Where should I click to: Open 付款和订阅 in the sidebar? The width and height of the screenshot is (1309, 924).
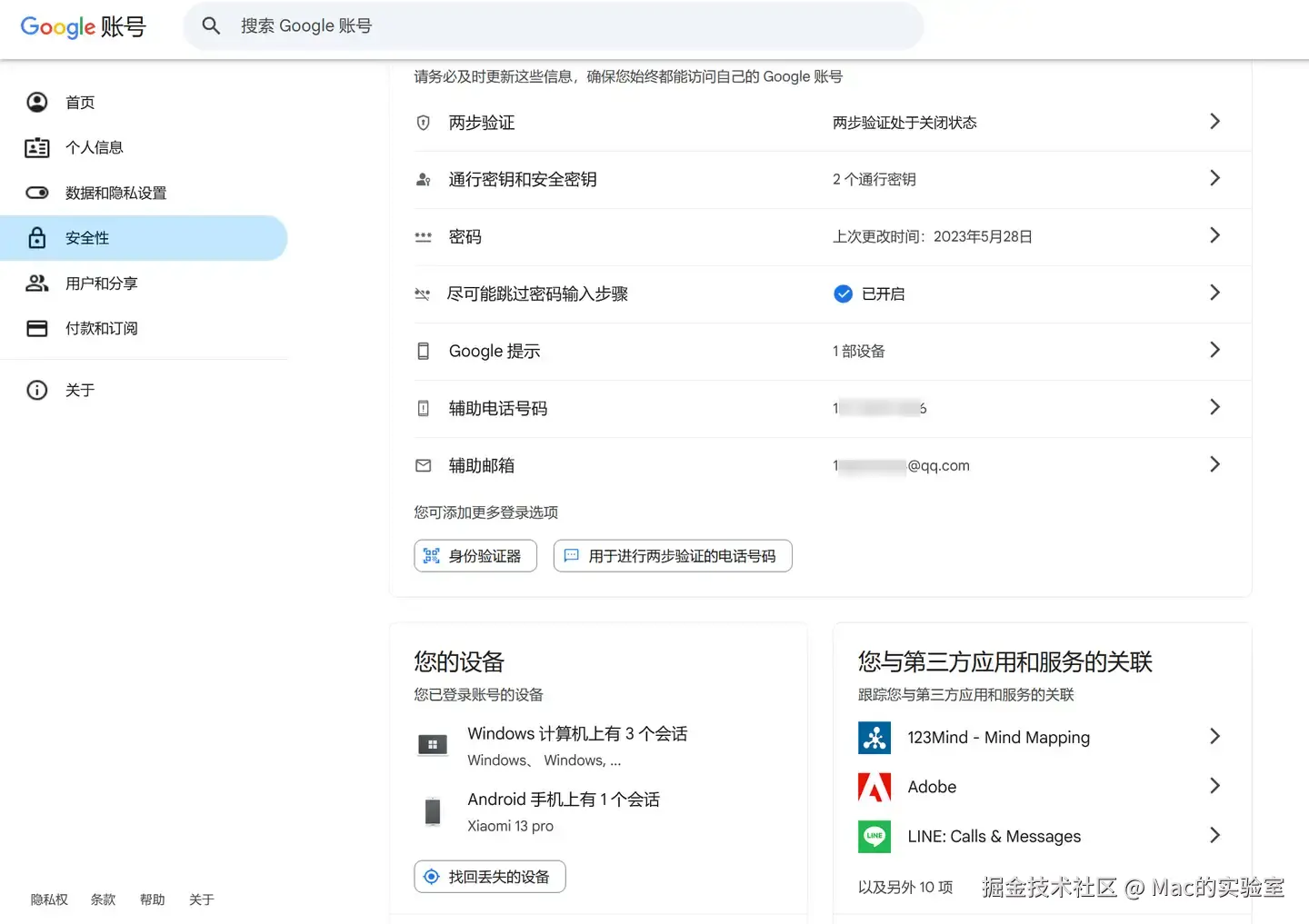(144, 328)
